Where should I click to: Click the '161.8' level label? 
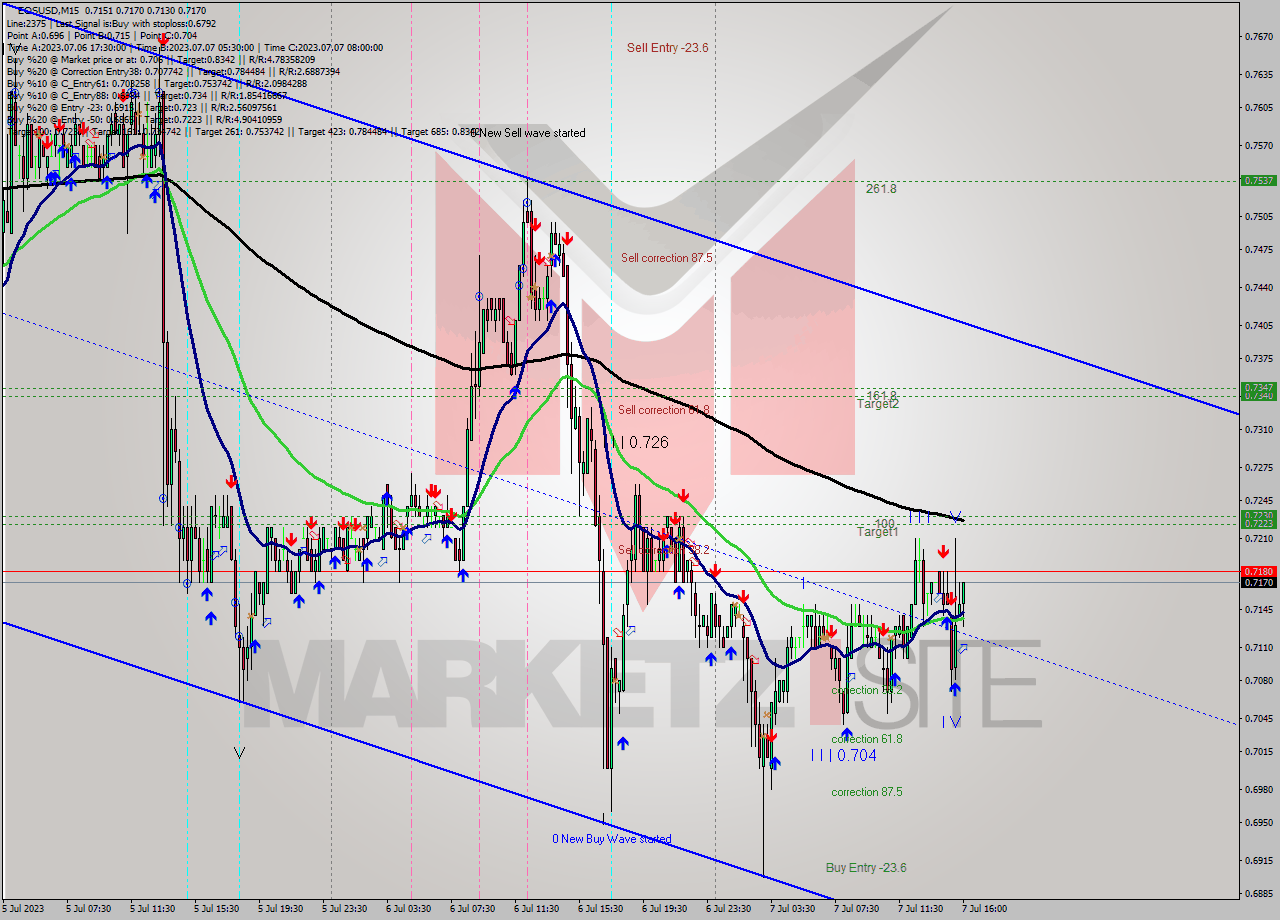[x=881, y=395]
